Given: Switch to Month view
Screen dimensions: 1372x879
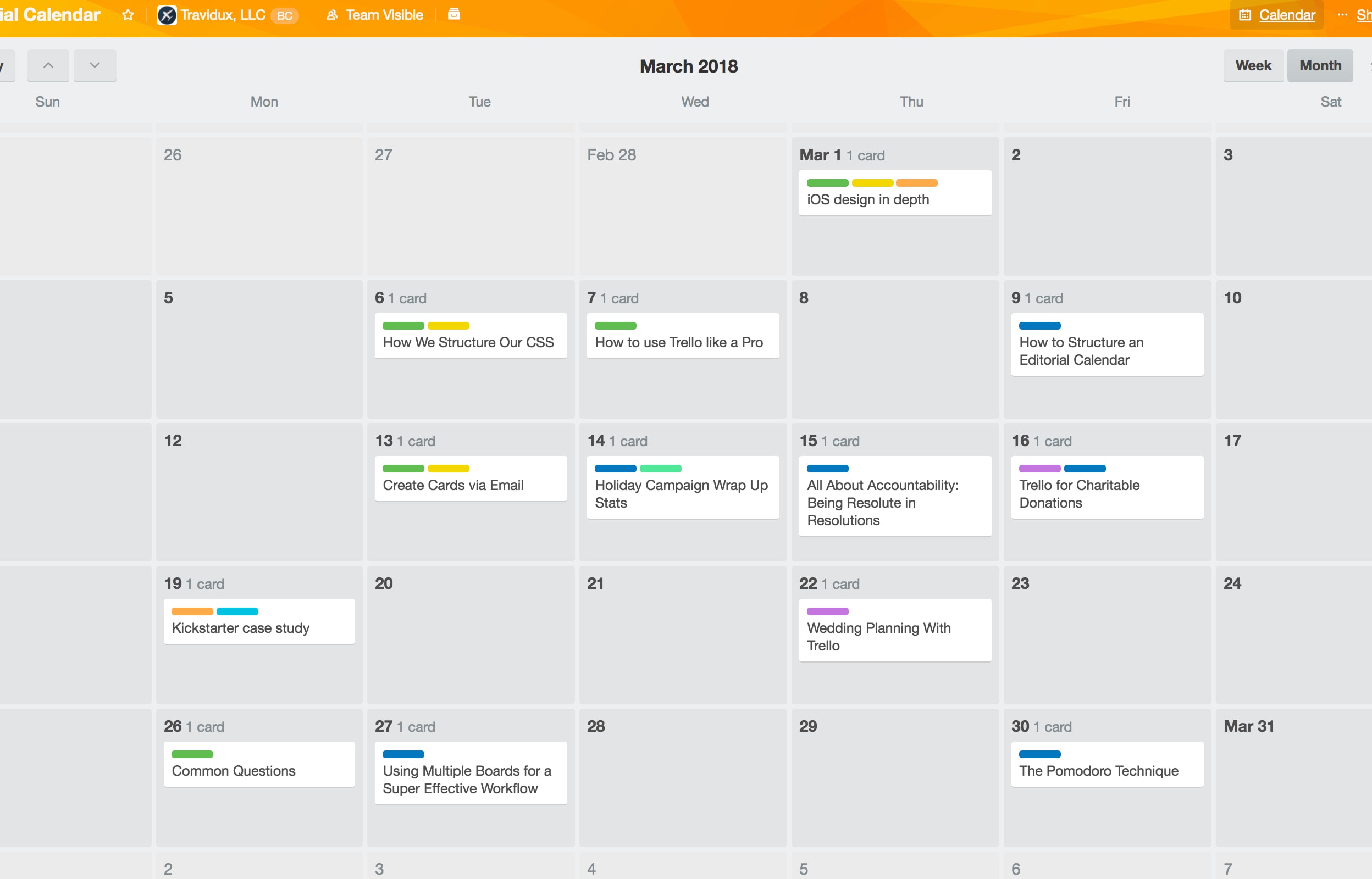Looking at the screenshot, I should tap(1318, 66).
